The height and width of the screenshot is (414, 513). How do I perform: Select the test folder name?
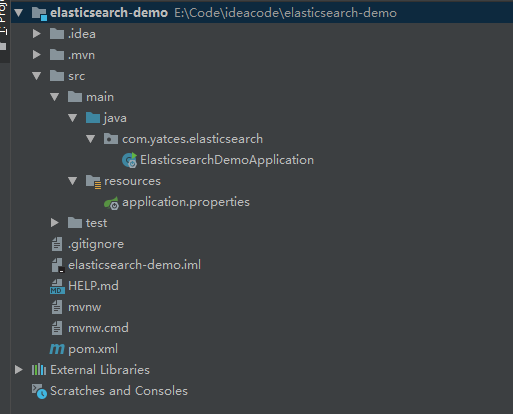96,223
